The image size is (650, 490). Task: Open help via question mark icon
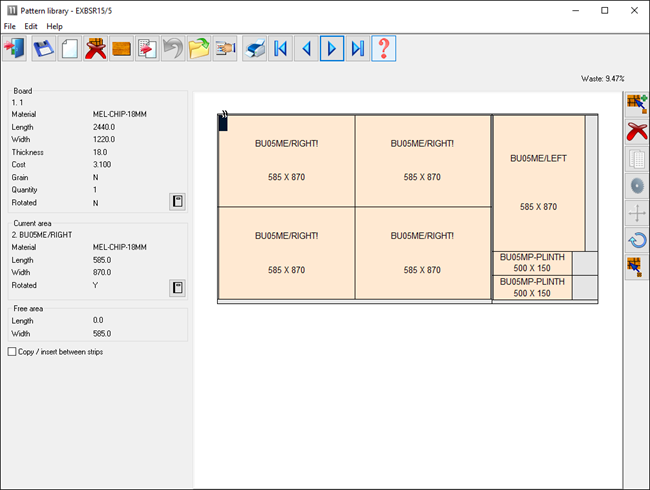click(x=384, y=48)
